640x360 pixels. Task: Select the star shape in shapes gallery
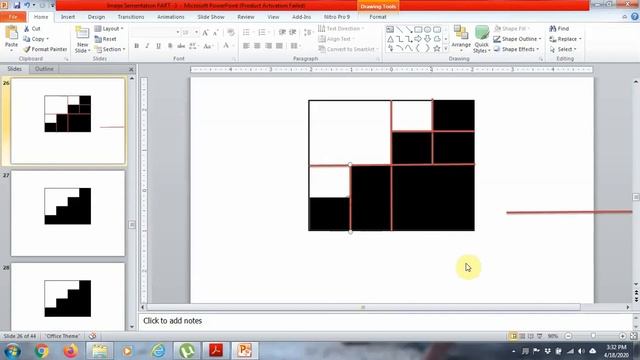click(437, 49)
